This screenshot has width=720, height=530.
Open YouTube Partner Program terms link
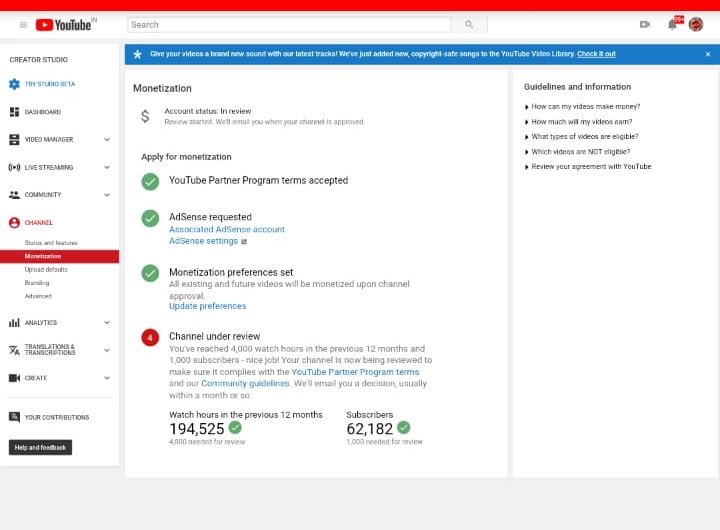[x=355, y=372]
